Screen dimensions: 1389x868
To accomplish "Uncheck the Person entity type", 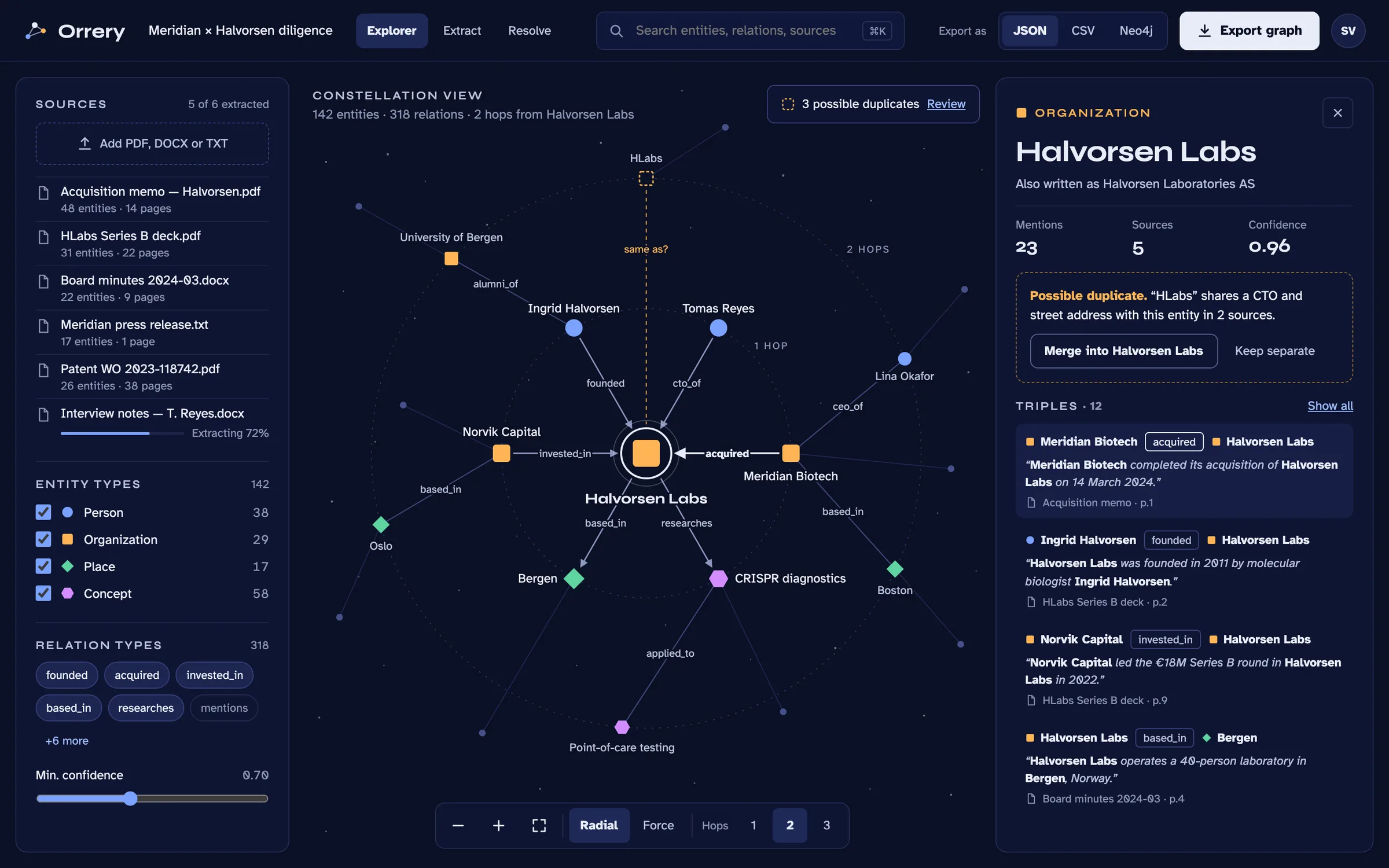I will (x=43, y=512).
